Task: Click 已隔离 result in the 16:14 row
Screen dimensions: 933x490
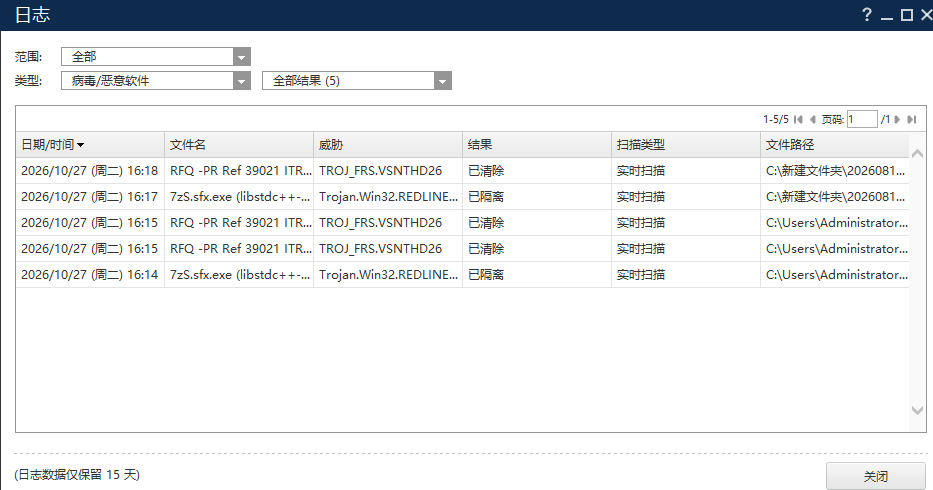Action: [486, 274]
